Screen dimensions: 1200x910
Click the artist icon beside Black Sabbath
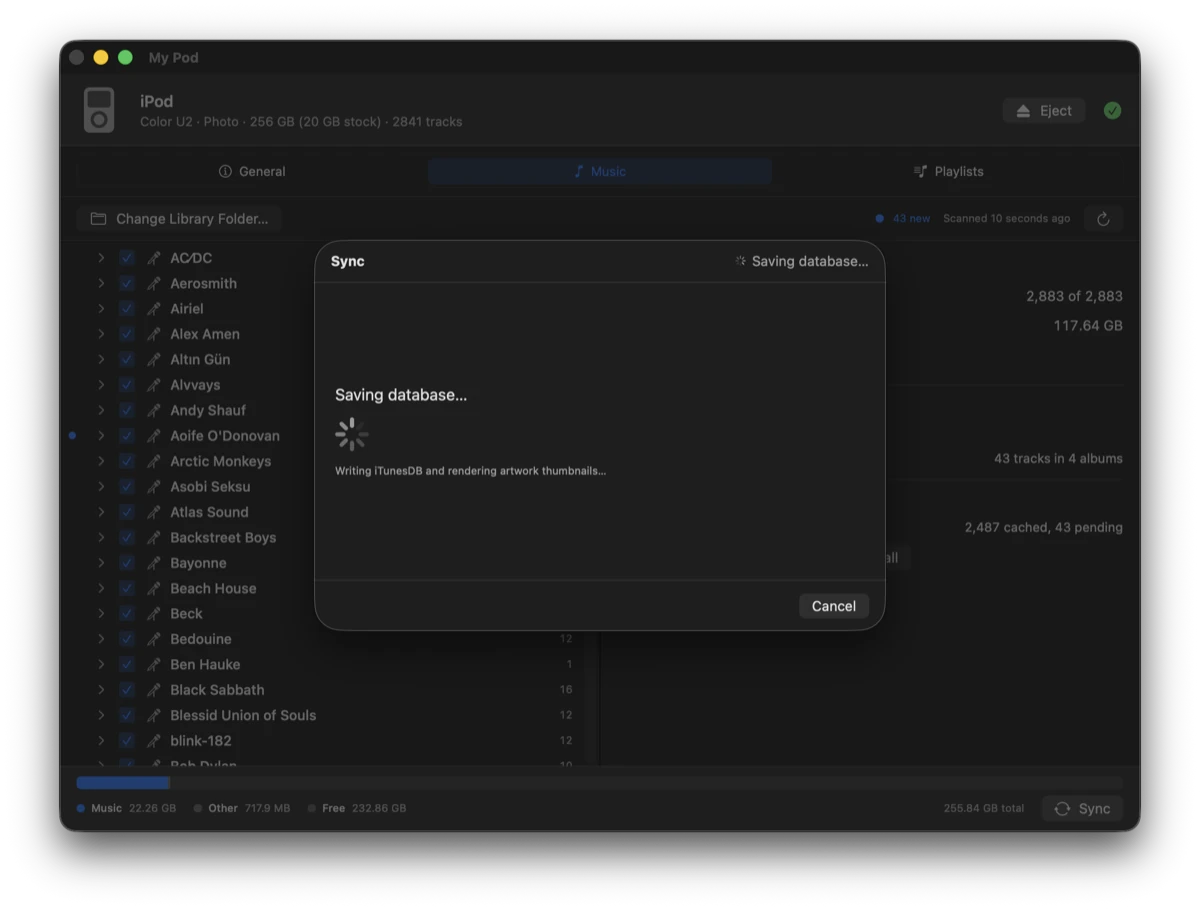pyautogui.click(x=154, y=690)
